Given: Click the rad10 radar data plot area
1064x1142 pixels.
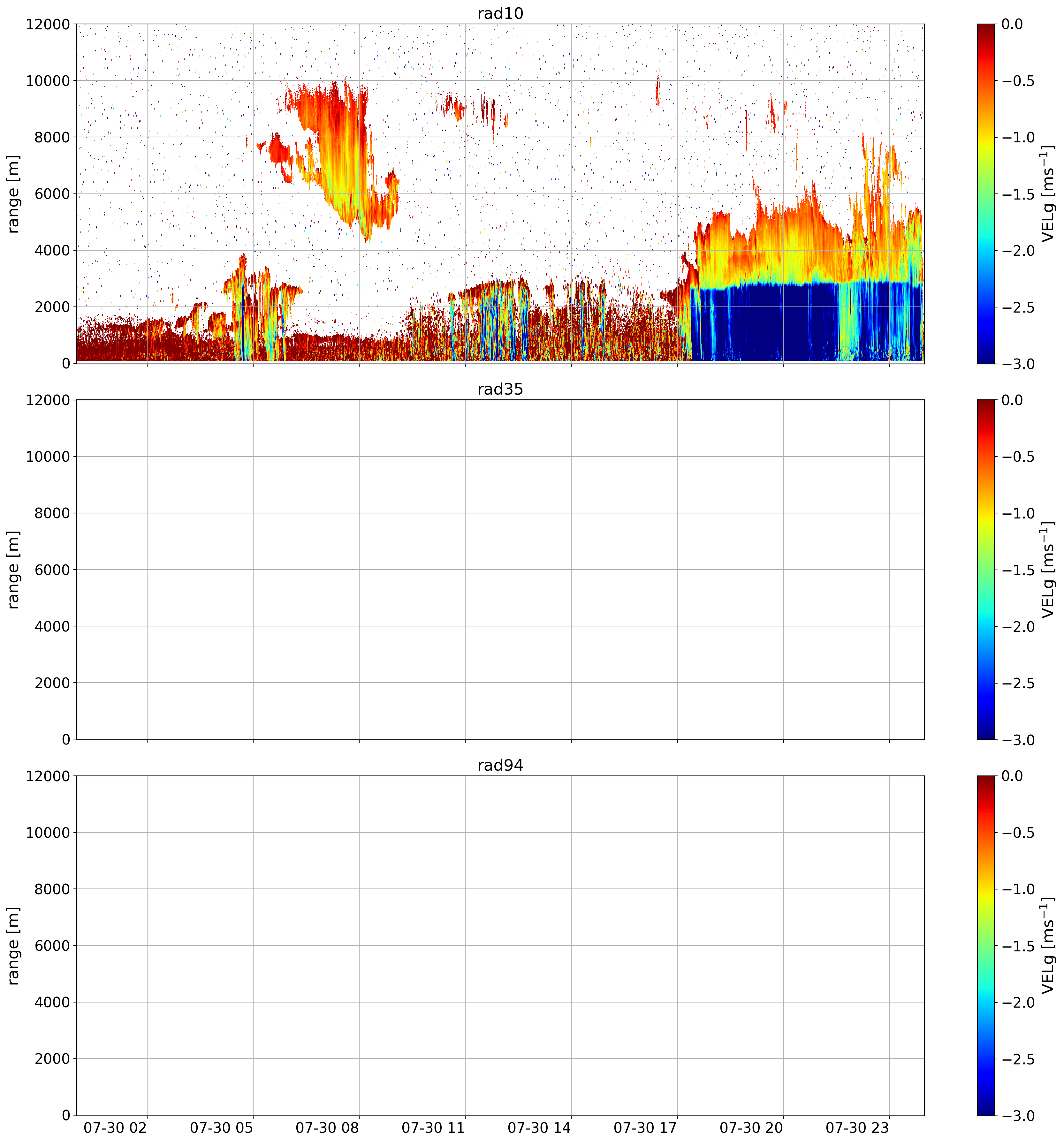Looking at the screenshot, I should [x=500, y=193].
